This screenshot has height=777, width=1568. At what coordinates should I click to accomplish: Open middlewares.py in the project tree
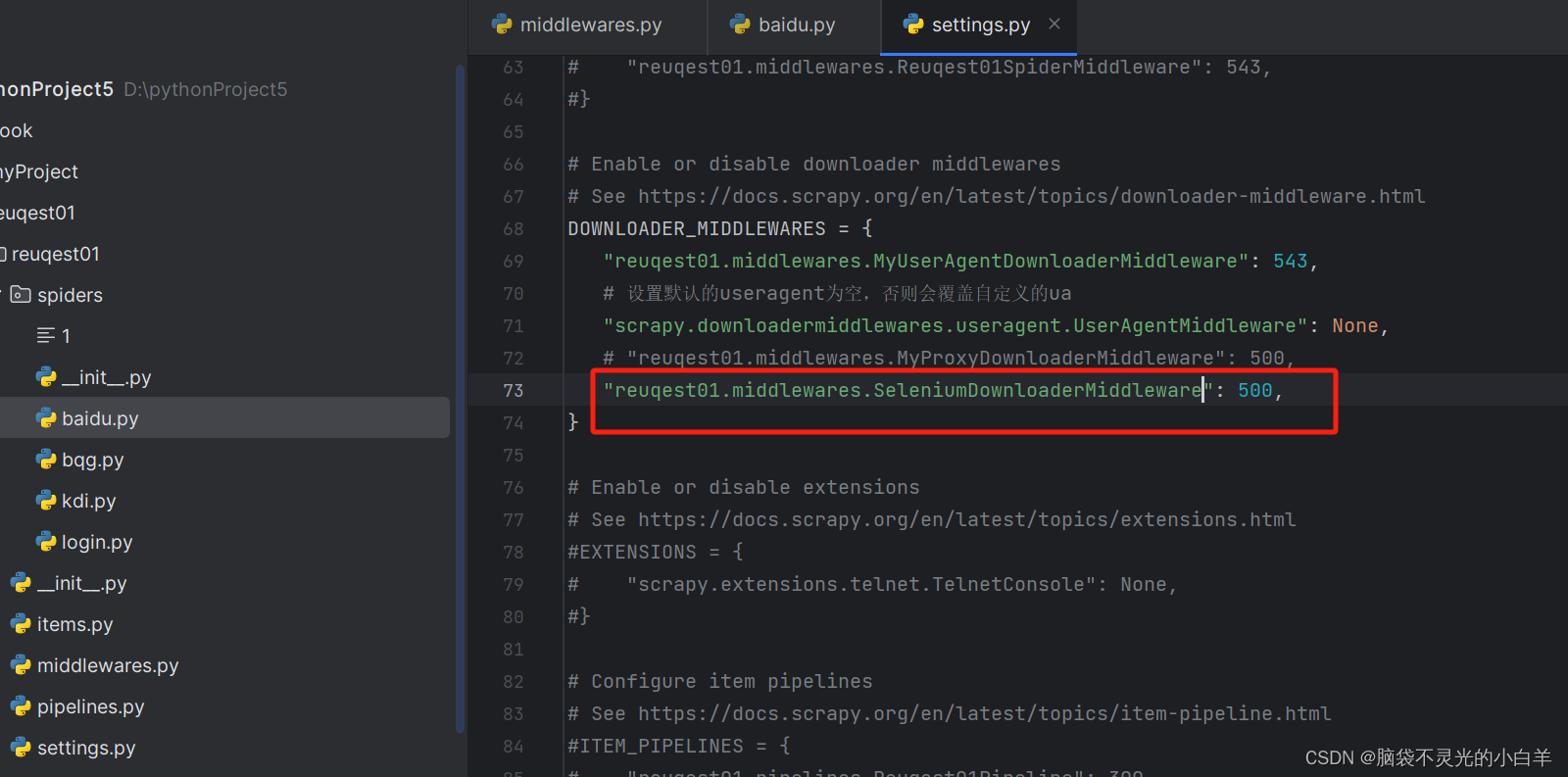[x=108, y=665]
